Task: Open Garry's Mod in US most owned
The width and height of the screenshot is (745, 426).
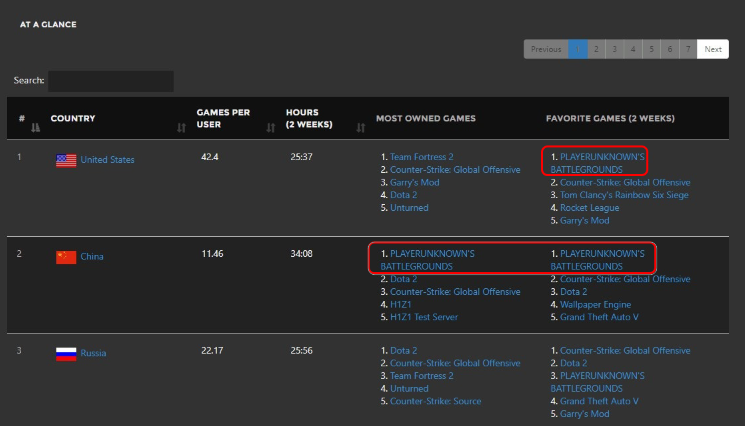Action: click(414, 182)
